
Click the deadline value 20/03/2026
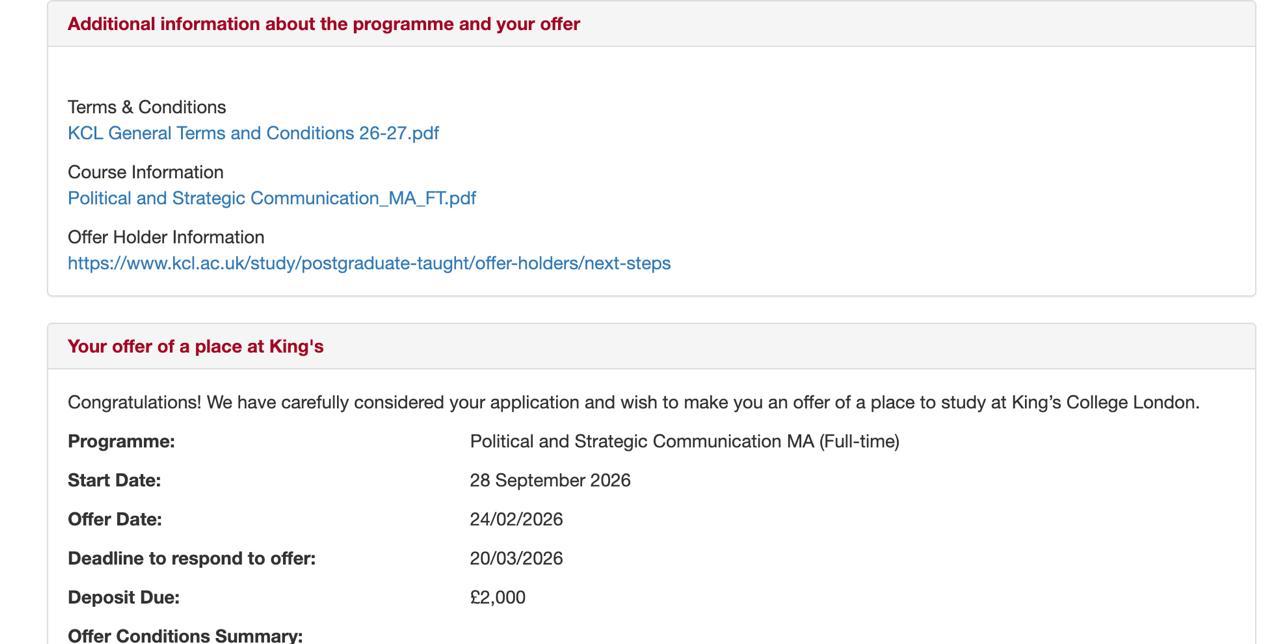516,558
